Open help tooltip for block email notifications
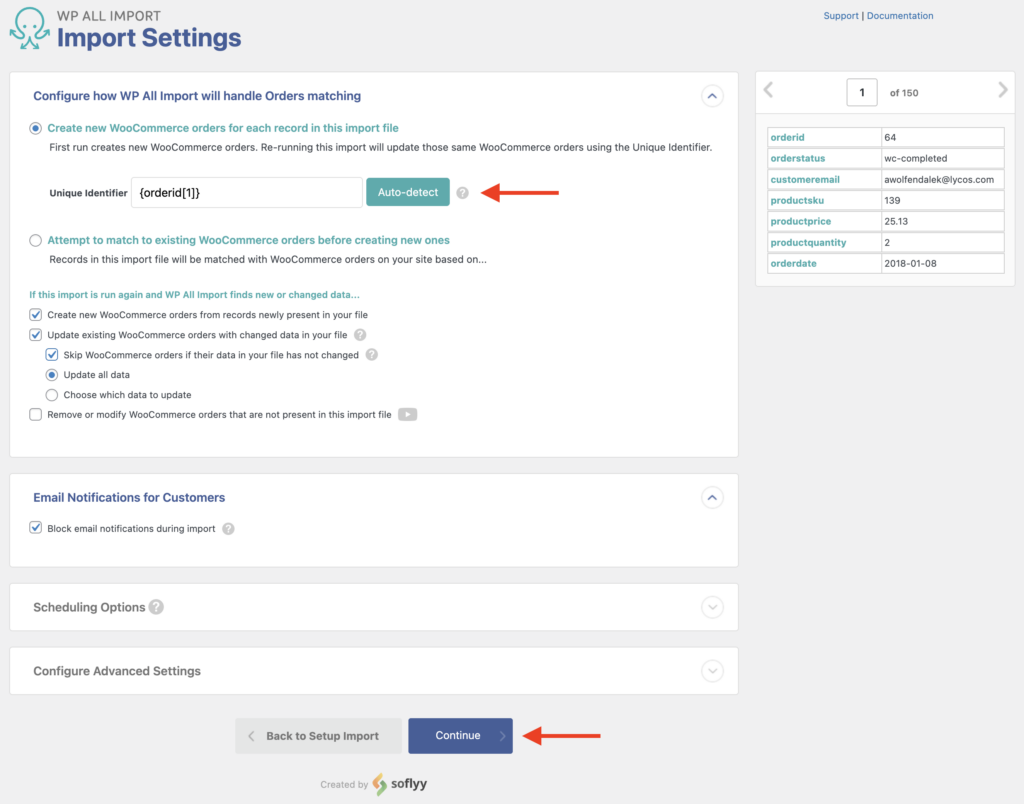Screen dimensions: 1024x804 pos(229,529)
